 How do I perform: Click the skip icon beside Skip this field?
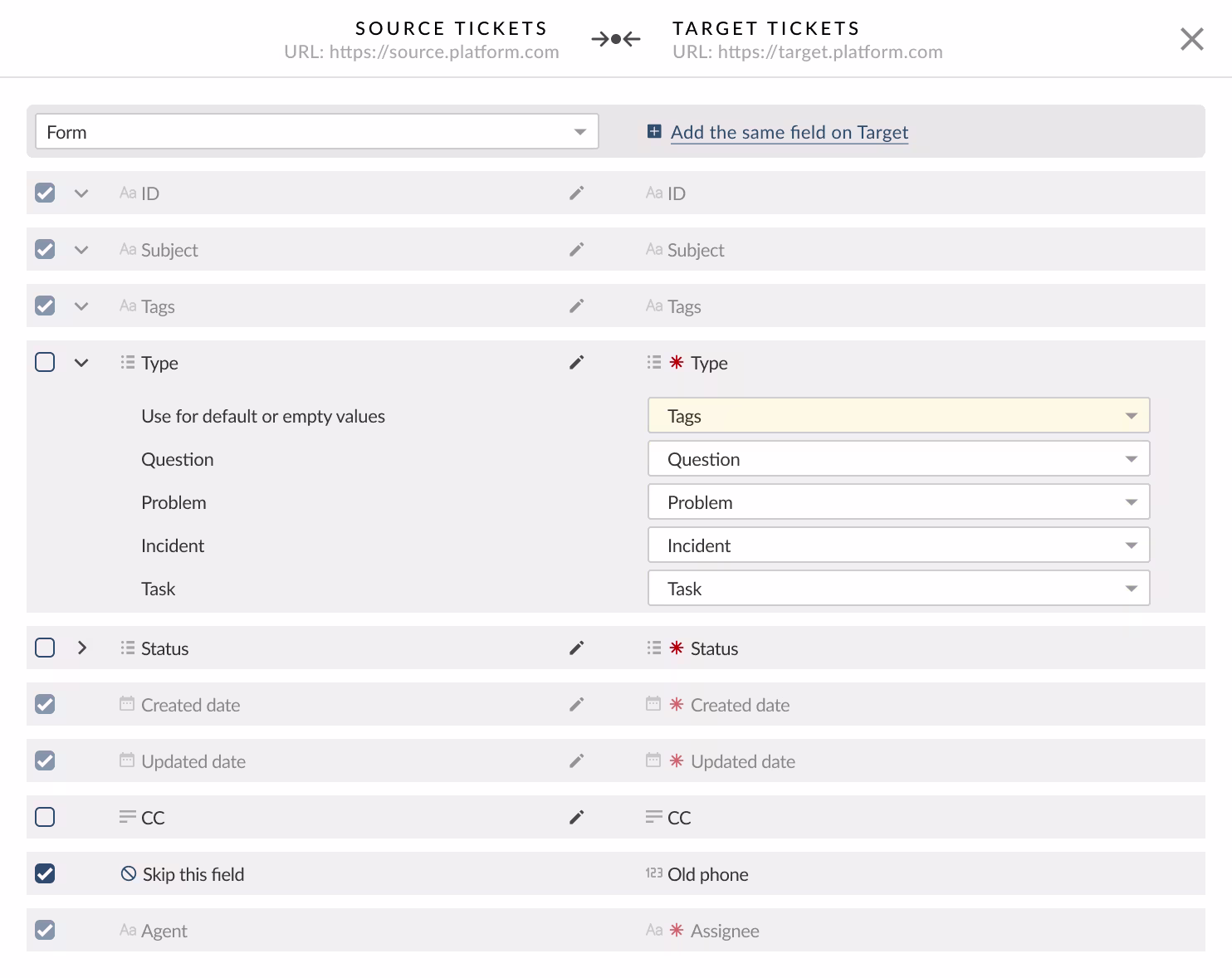pos(129,873)
